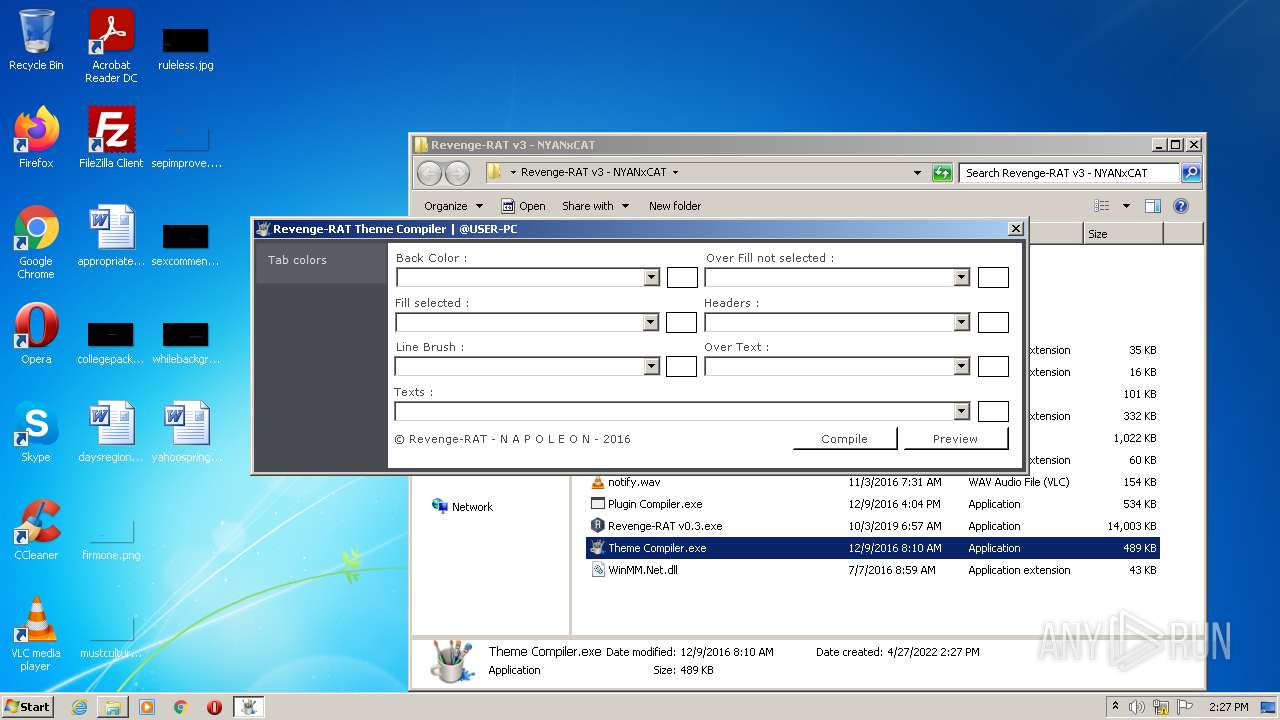The width and height of the screenshot is (1280, 720).
Task: Select the Acrobat Reader DC desktop shortcut
Action: (111, 46)
